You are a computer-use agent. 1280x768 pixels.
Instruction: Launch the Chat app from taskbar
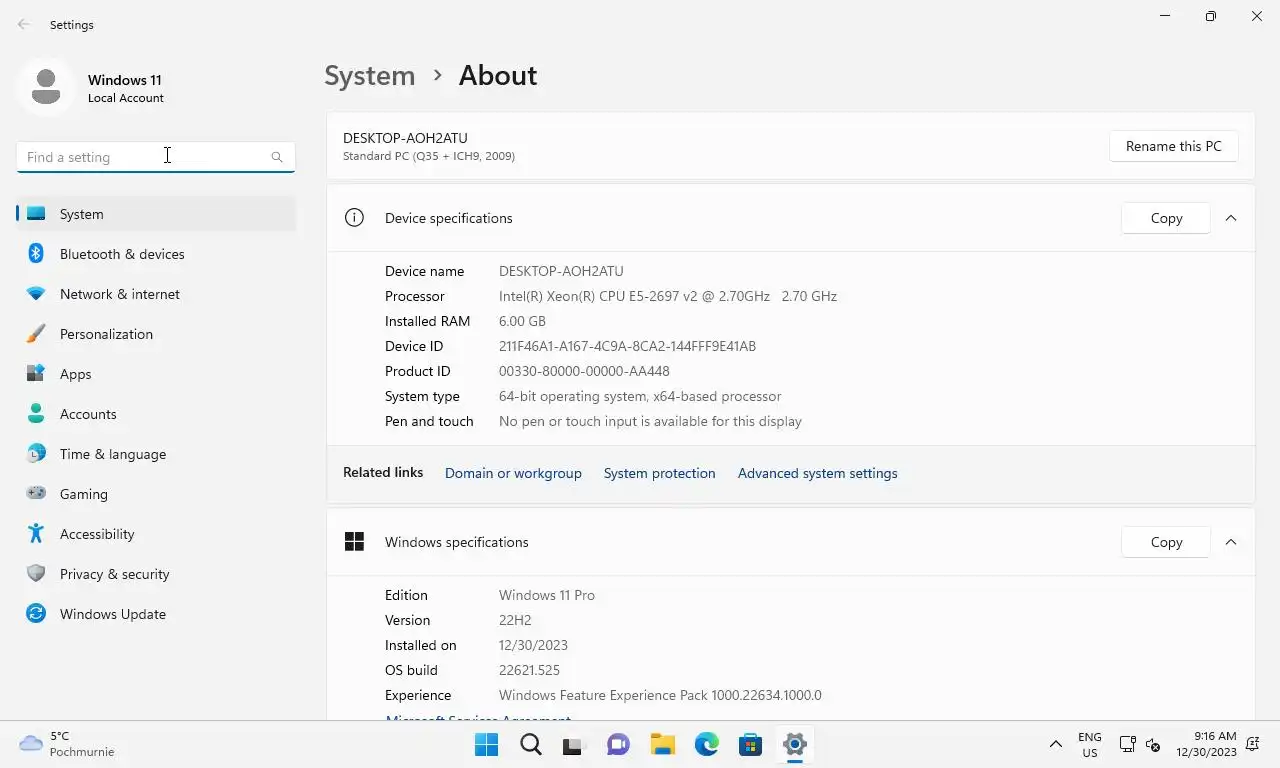[619, 744]
